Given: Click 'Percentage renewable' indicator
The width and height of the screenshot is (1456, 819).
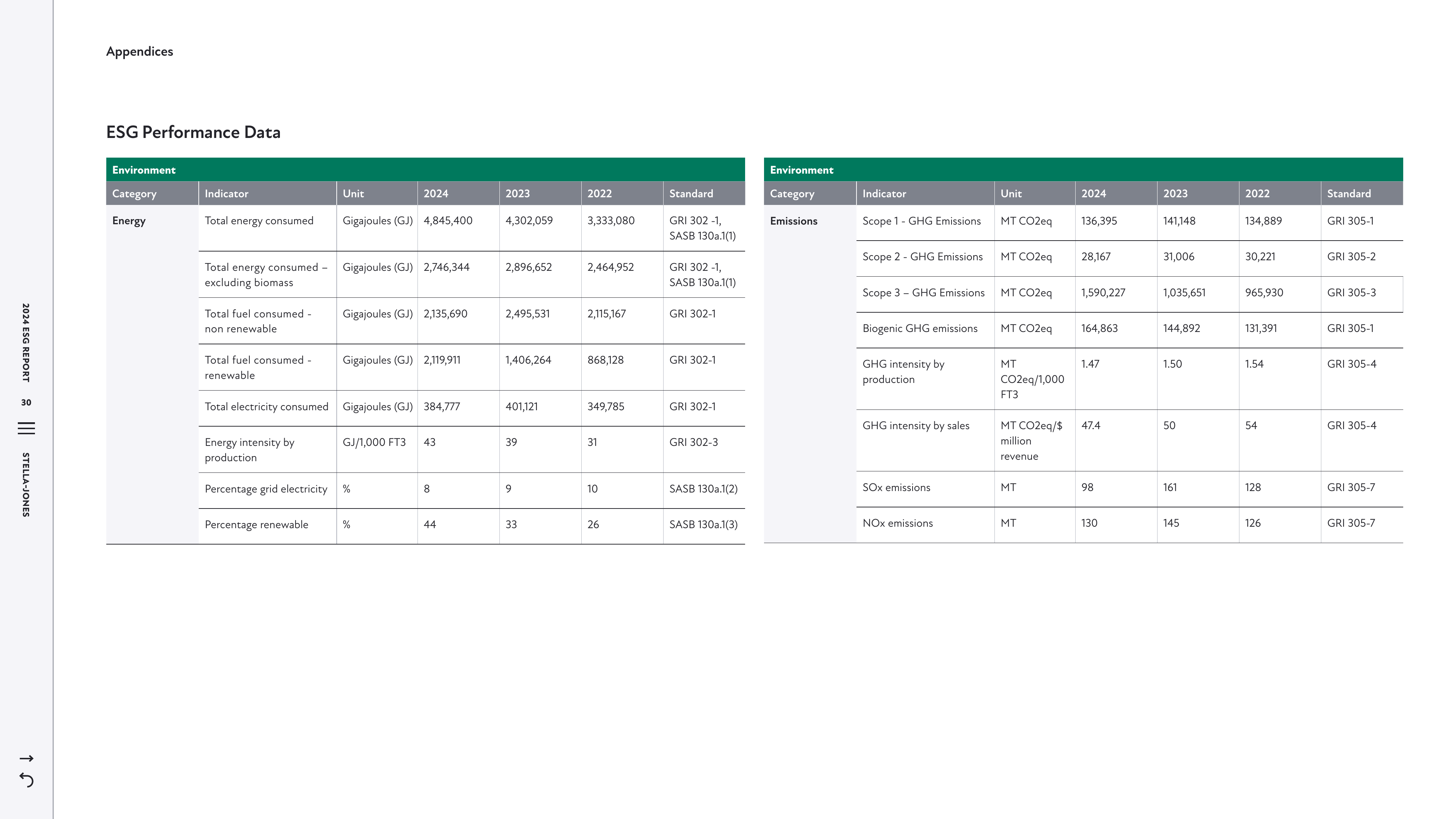Looking at the screenshot, I should tap(257, 525).
